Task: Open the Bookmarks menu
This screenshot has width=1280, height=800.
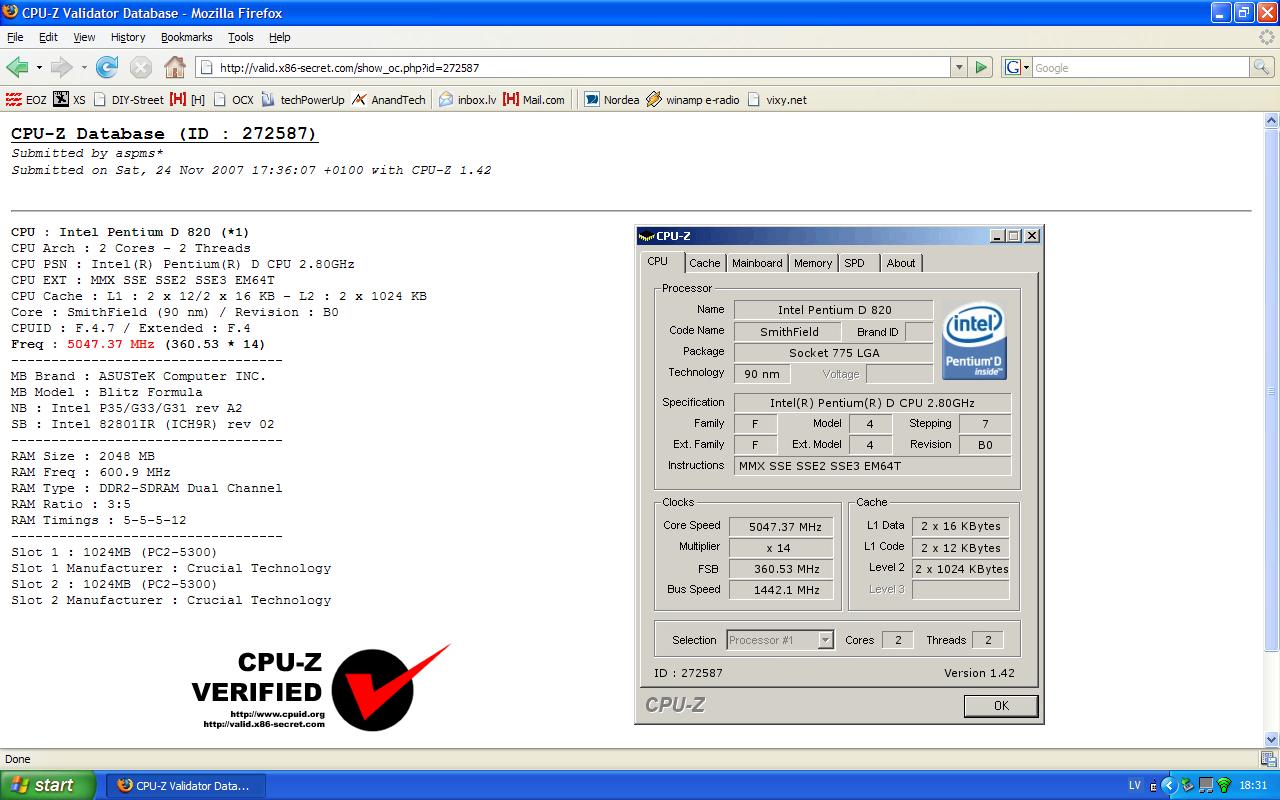Action: pyautogui.click(x=186, y=37)
